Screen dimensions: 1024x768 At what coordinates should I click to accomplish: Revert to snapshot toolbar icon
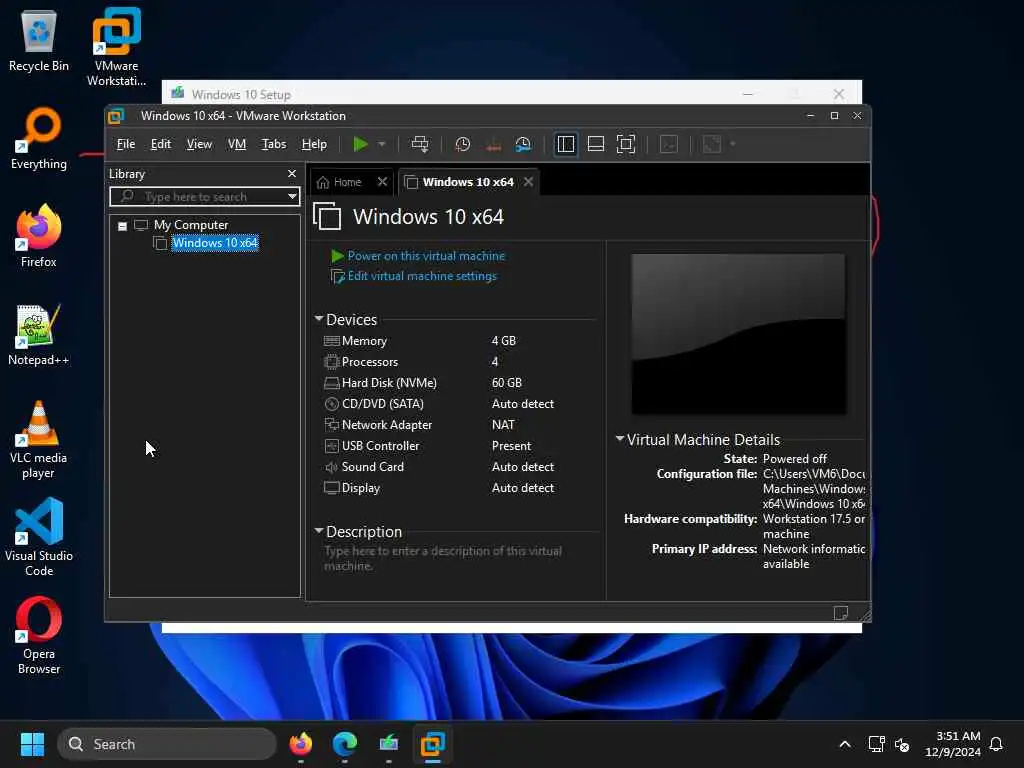[493, 144]
